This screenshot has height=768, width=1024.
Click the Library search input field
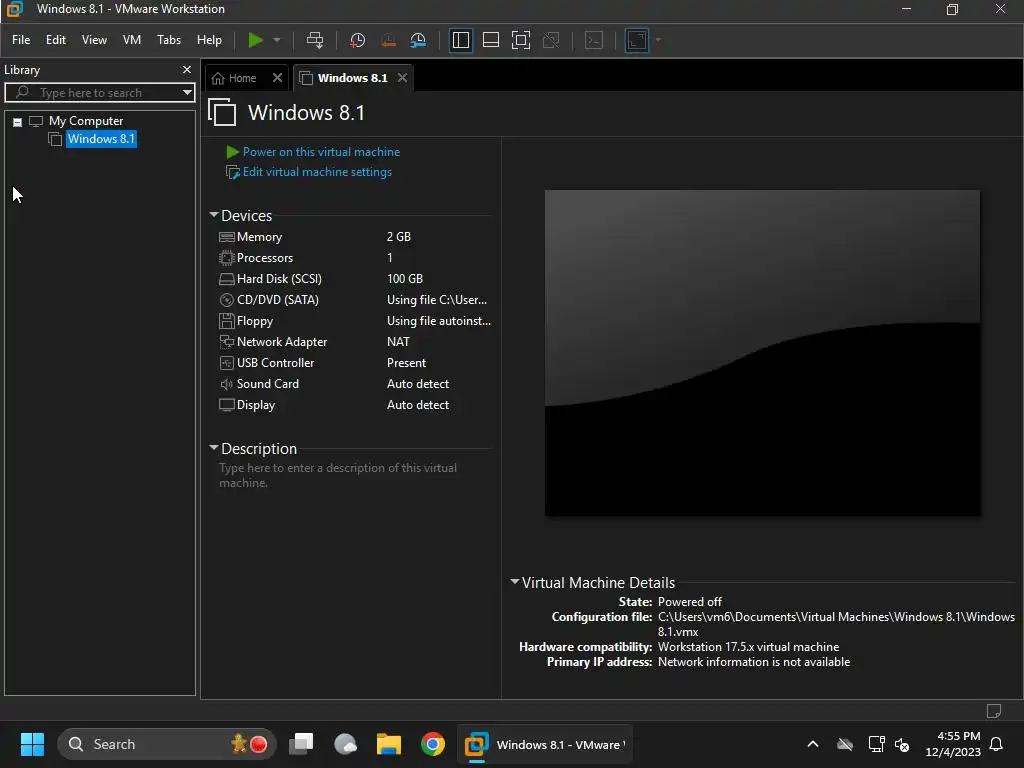click(98, 93)
